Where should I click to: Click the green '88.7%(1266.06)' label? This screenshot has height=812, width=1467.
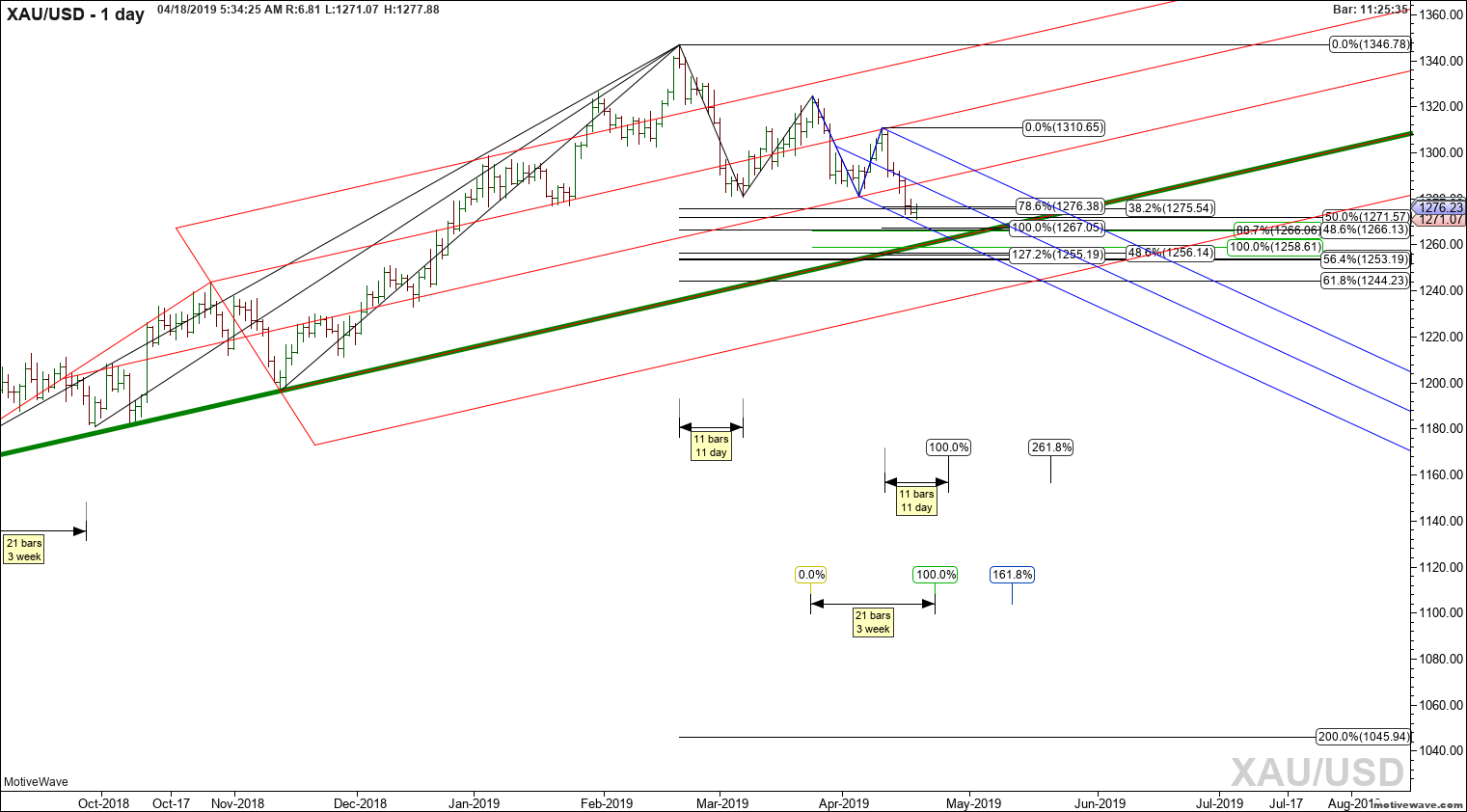click(1277, 230)
